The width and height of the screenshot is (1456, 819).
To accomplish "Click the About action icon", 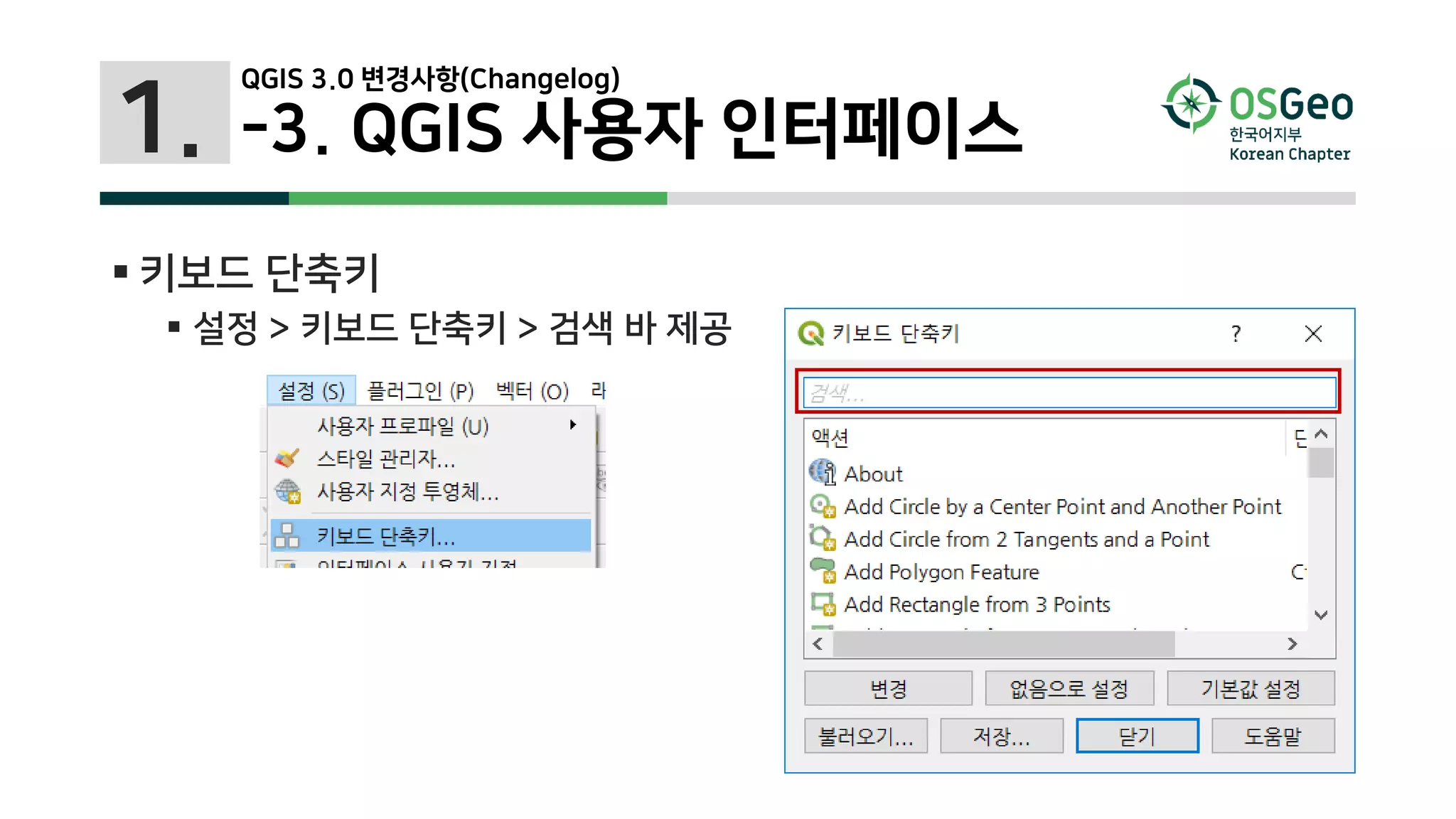I will coord(823,473).
